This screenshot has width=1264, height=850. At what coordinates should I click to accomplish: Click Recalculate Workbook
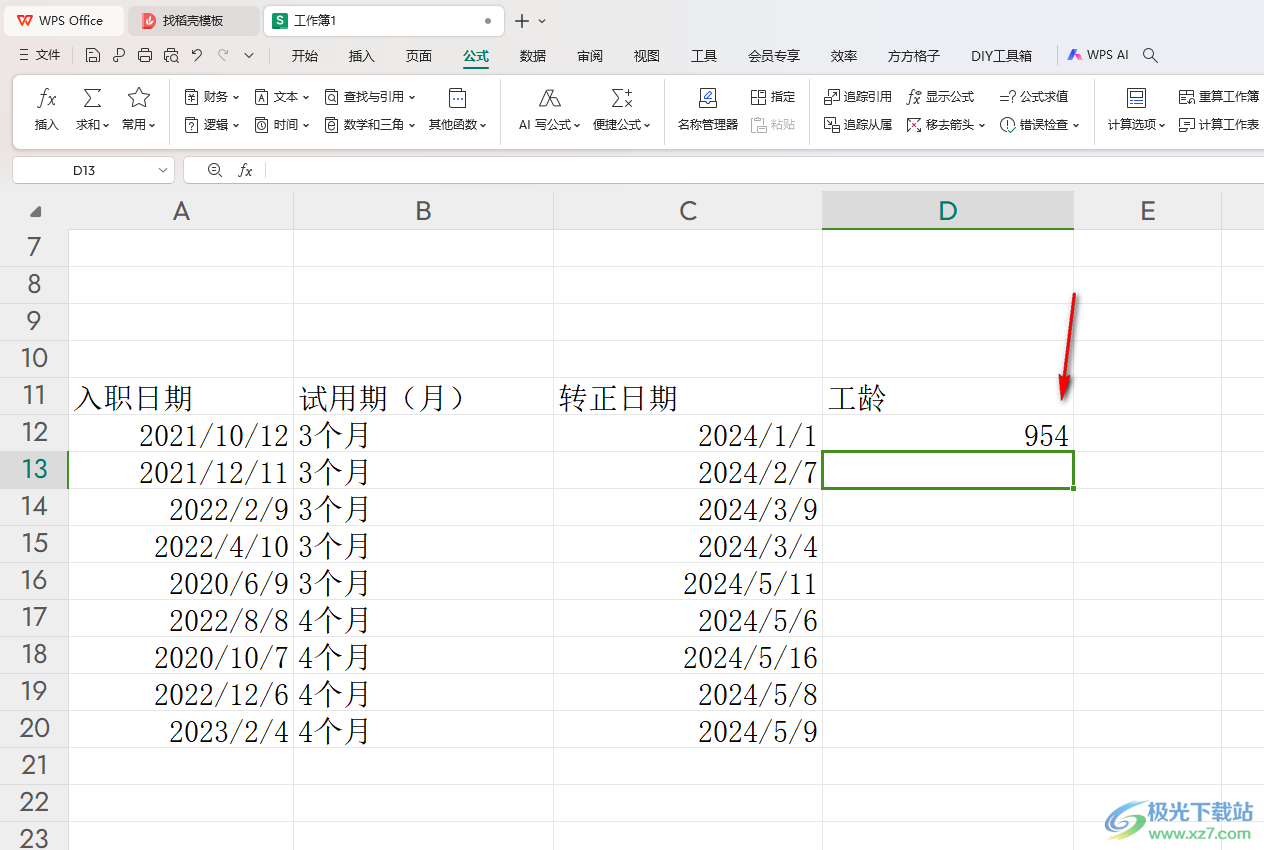point(1219,97)
